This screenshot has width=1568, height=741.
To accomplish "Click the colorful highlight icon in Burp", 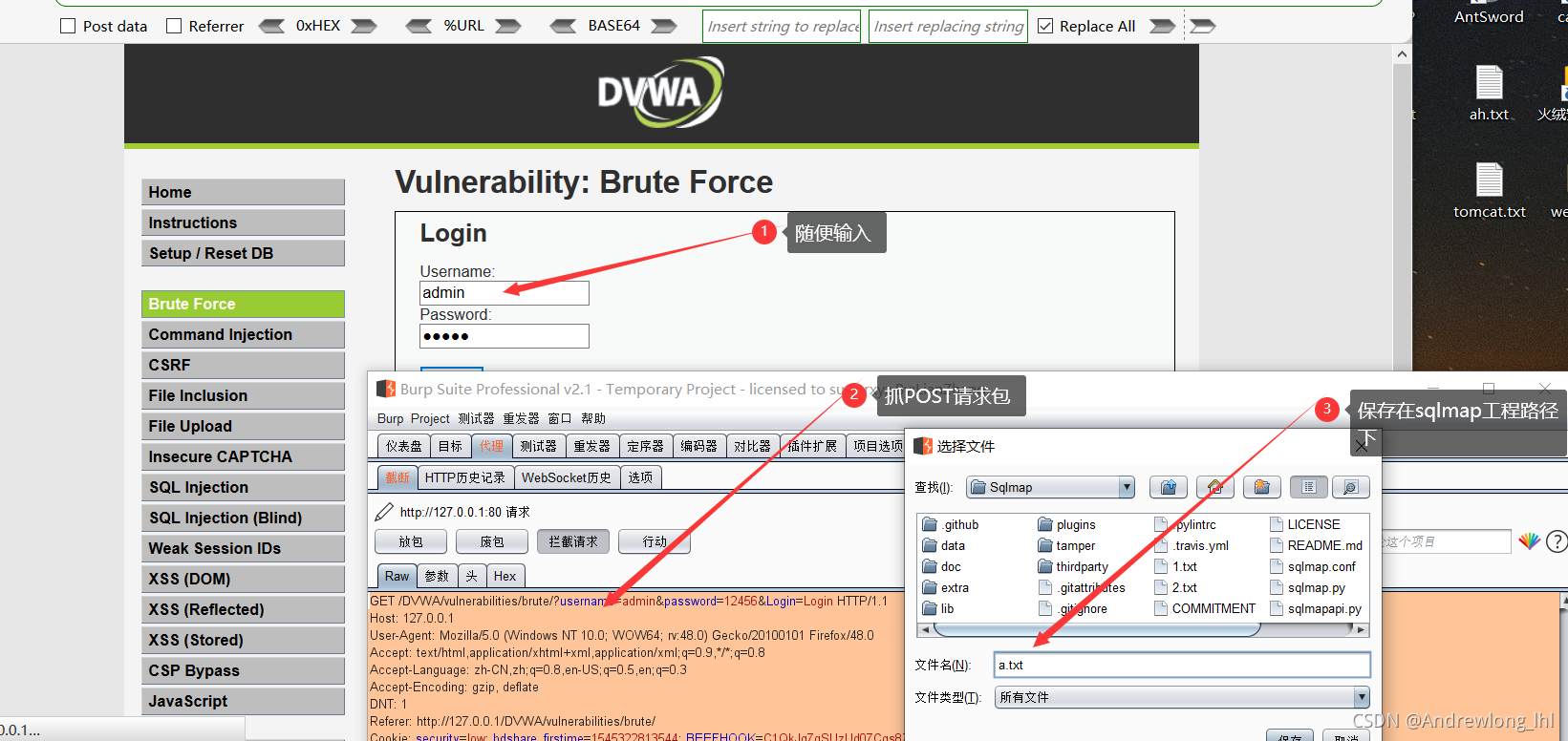I will point(1529,541).
